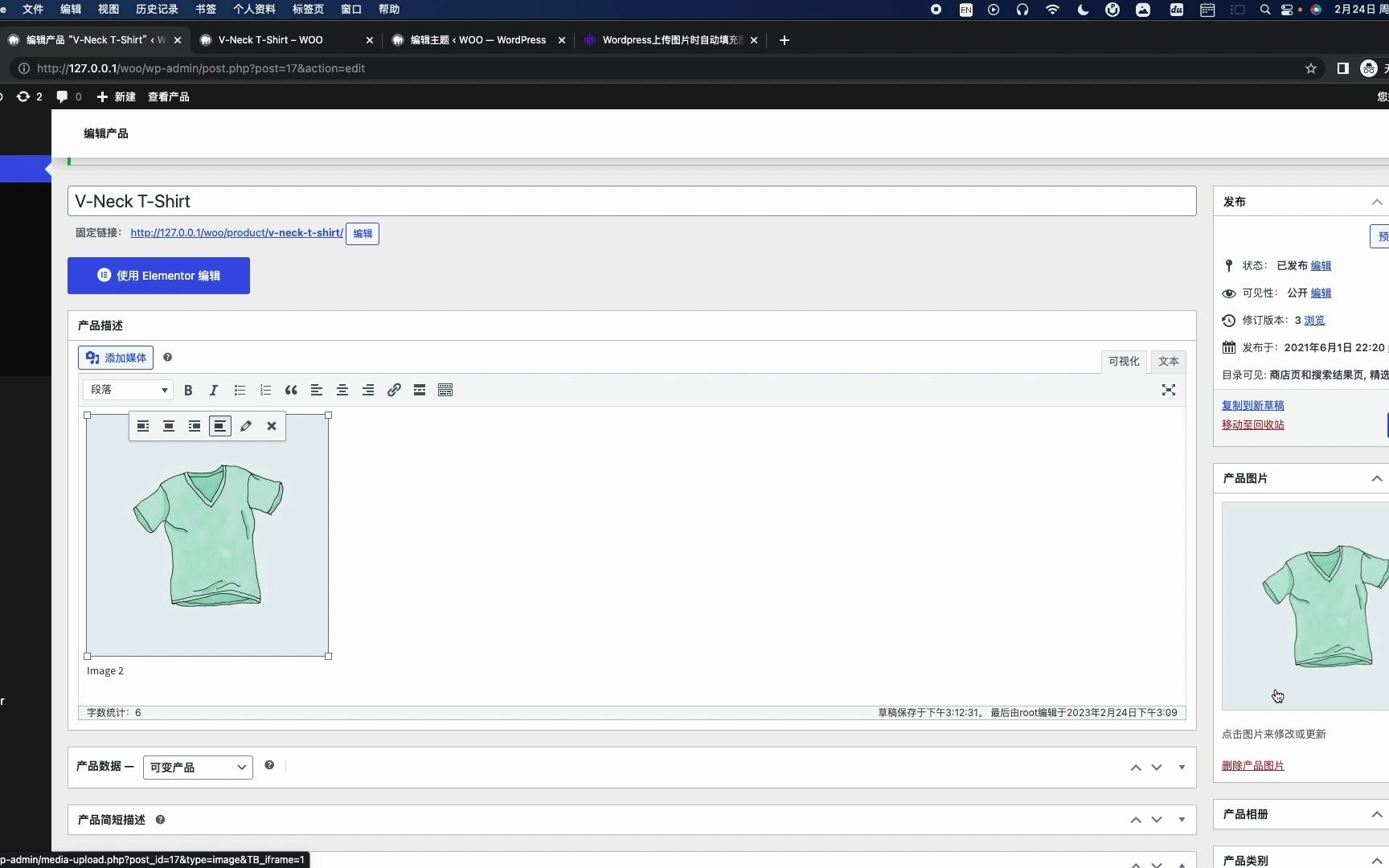
Task: Move Product Data panel up
Action: [1136, 768]
